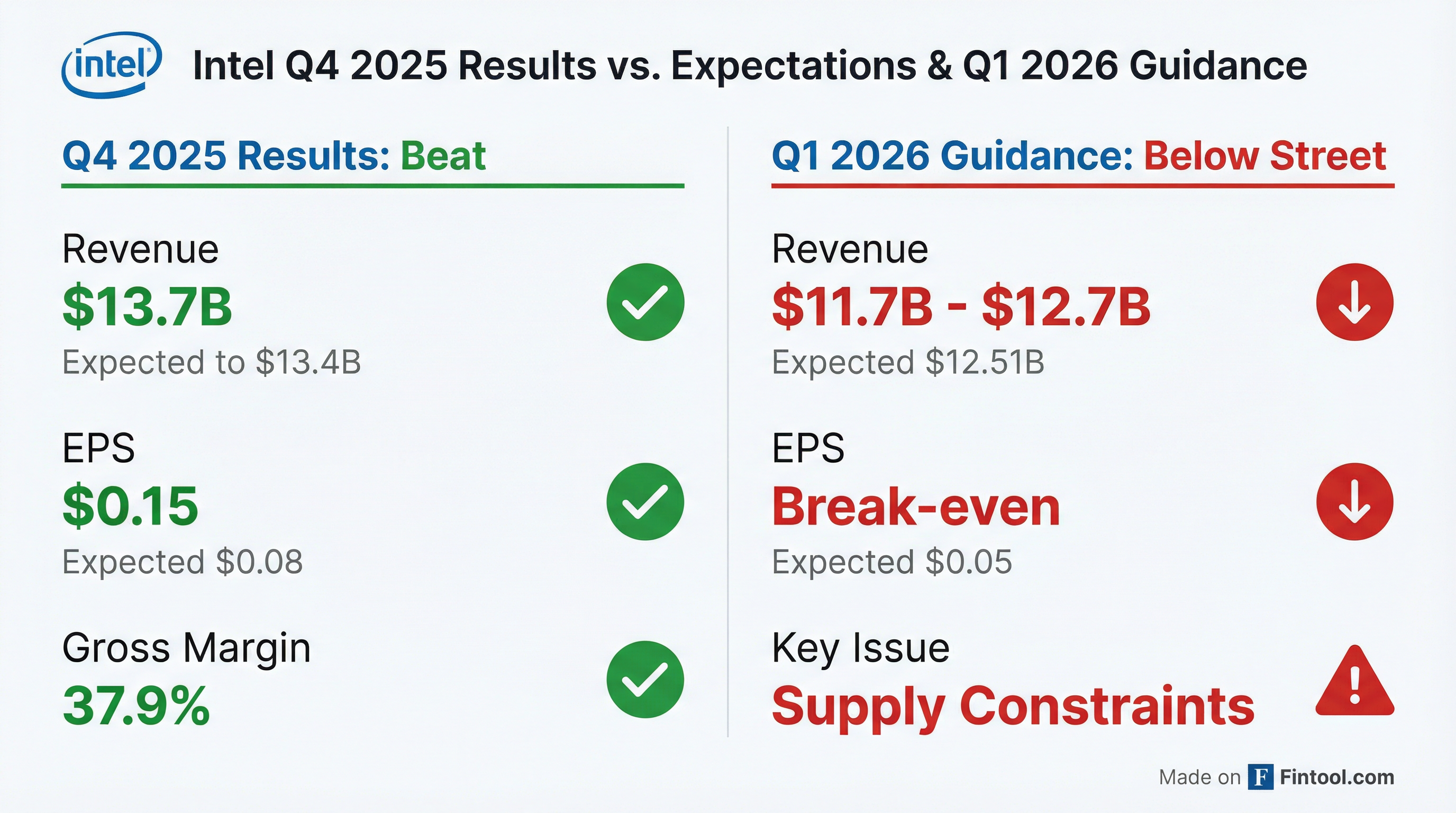Click the green checkmark beside Gross Margin
Screen dimensions: 1456x813
[645, 679]
